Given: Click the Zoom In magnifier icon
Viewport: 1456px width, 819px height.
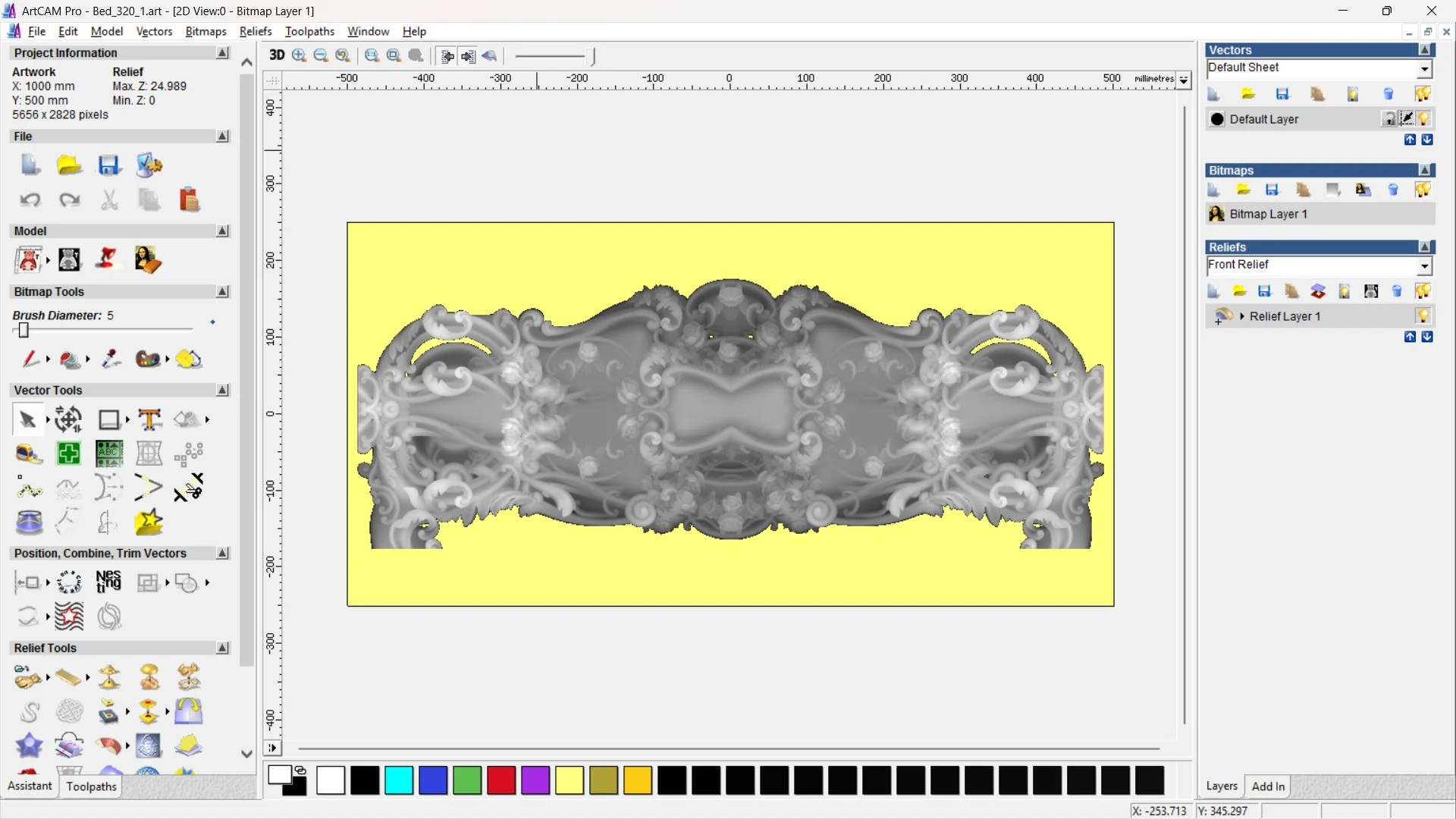Looking at the screenshot, I should pos(299,55).
